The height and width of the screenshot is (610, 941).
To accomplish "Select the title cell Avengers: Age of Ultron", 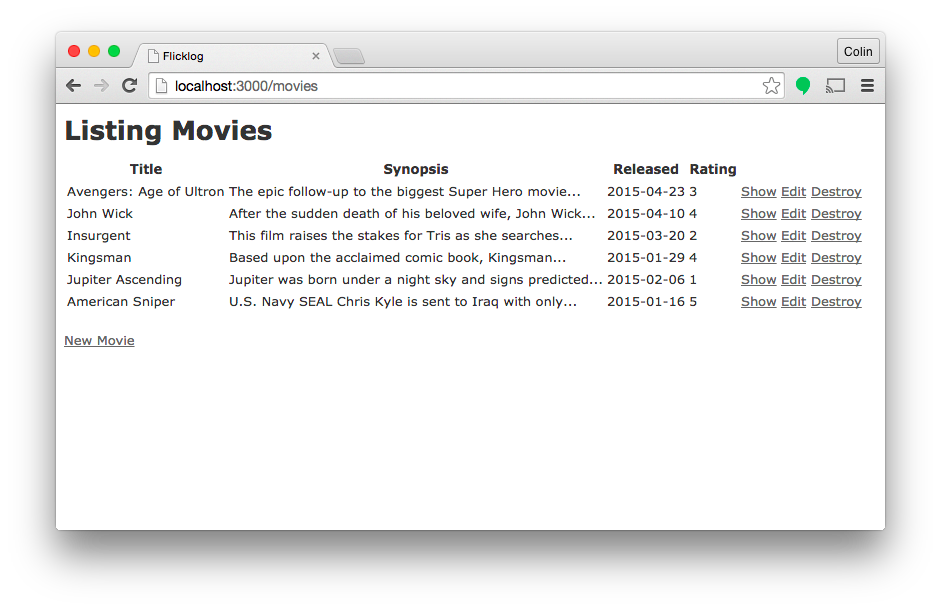I will [145, 192].
